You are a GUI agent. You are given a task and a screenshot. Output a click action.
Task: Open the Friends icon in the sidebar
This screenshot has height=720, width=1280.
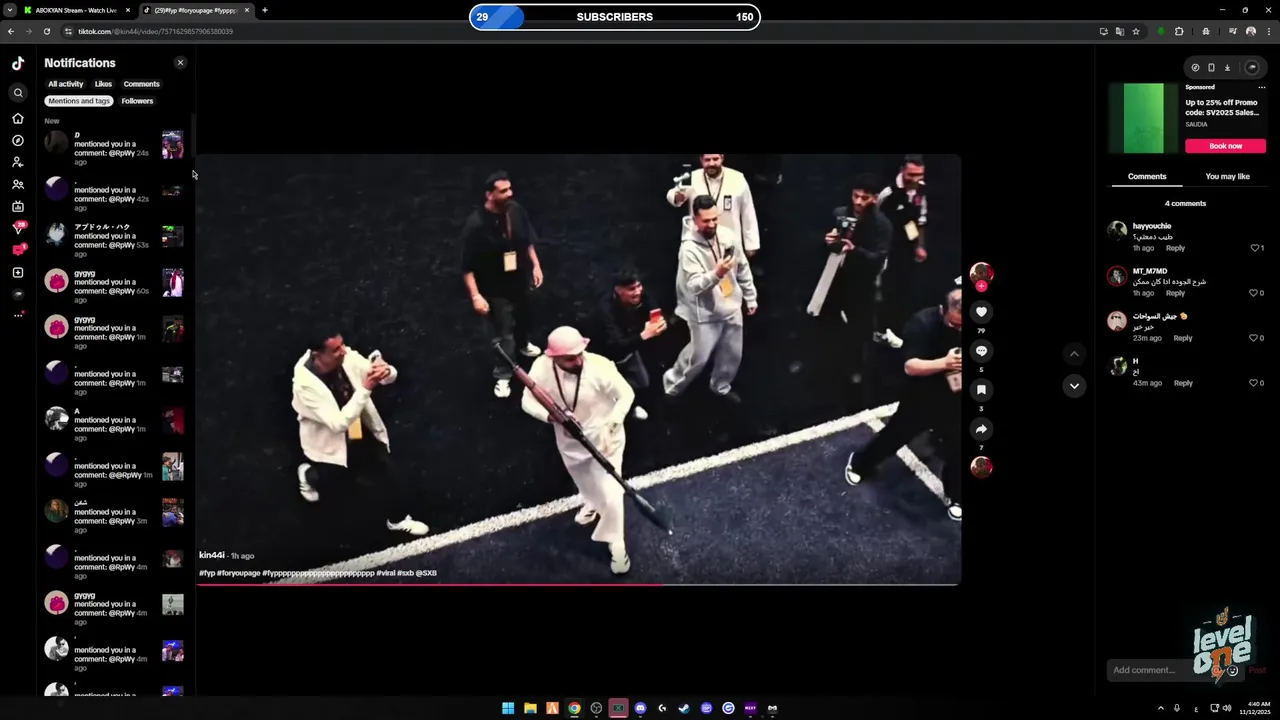coord(18,185)
